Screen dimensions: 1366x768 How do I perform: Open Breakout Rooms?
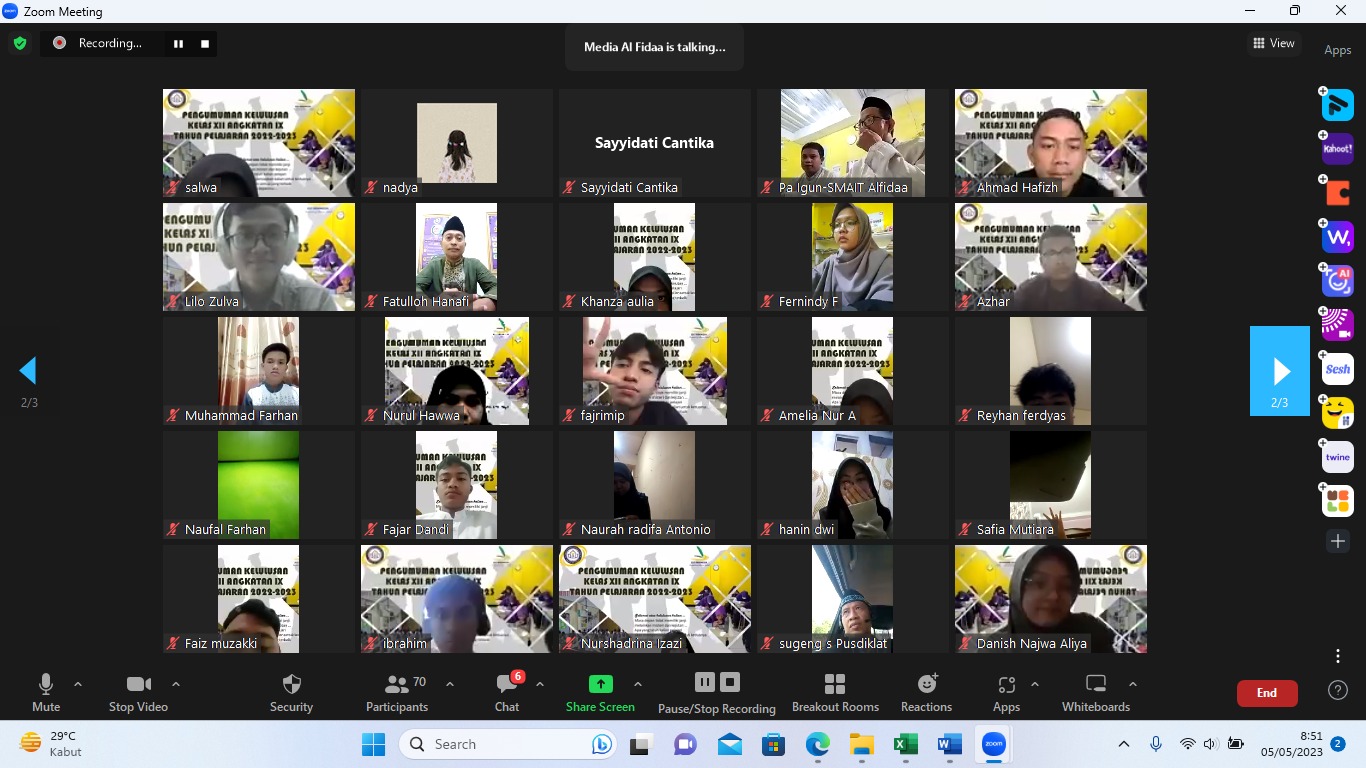[x=835, y=692]
